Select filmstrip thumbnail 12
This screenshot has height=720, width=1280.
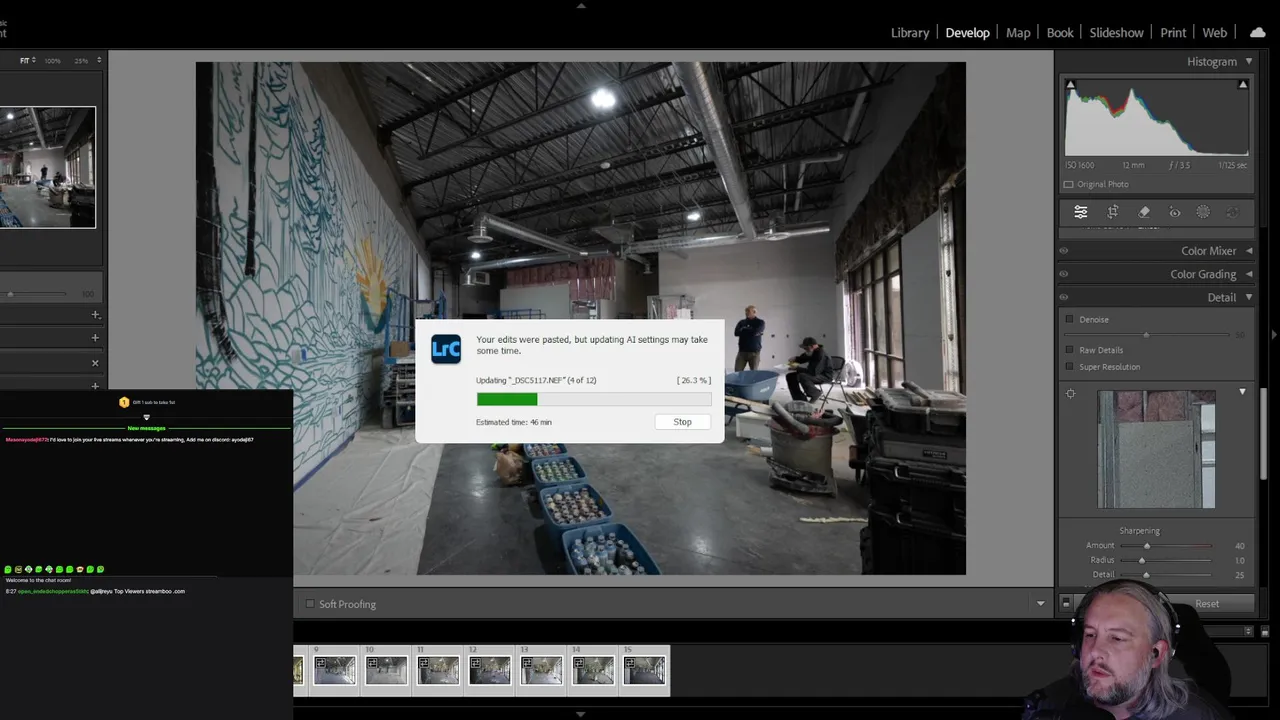pos(490,670)
